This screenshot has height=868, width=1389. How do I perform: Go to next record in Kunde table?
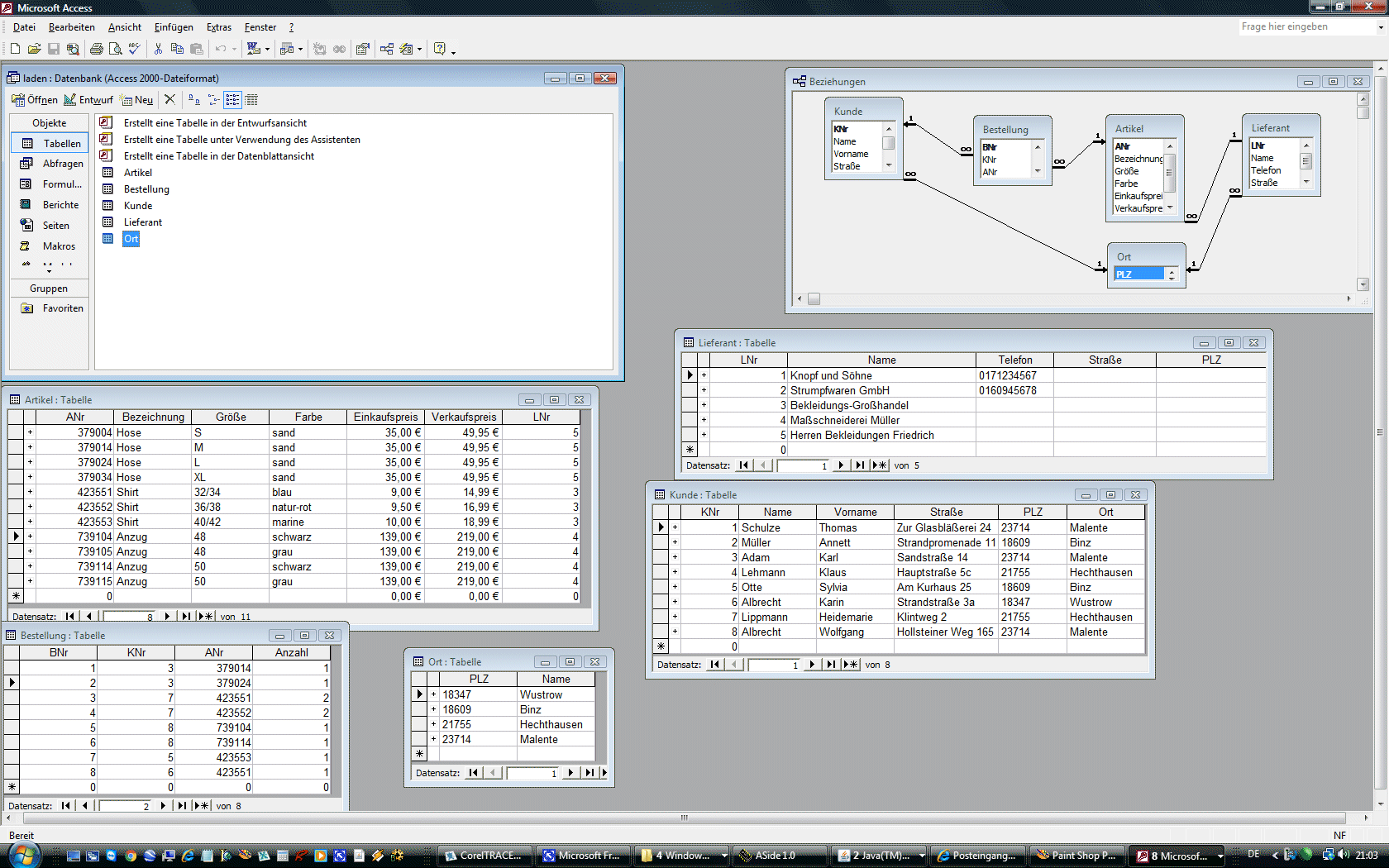coord(812,664)
